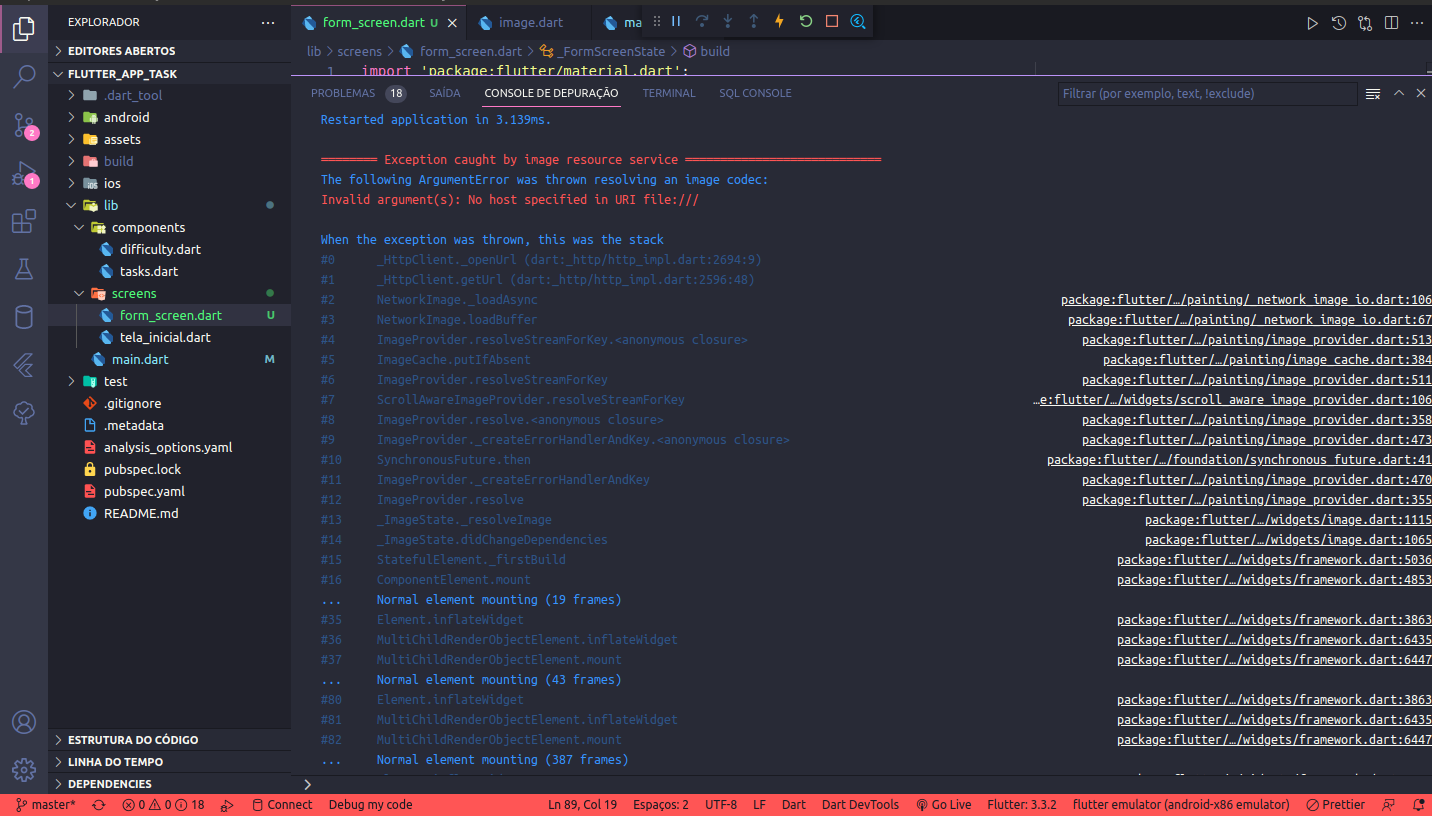Open link widgets/image.dart:1115
Image resolution: width=1432 pixels, height=816 pixels.
click(1288, 520)
